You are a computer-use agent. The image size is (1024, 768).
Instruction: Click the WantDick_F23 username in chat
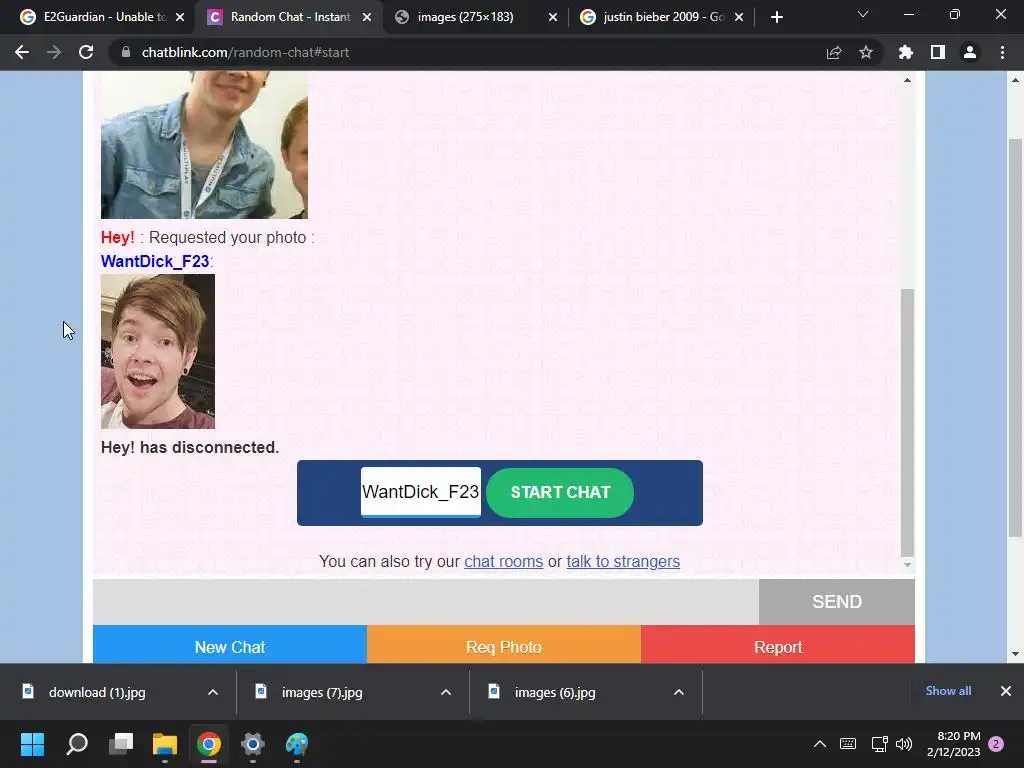155,261
